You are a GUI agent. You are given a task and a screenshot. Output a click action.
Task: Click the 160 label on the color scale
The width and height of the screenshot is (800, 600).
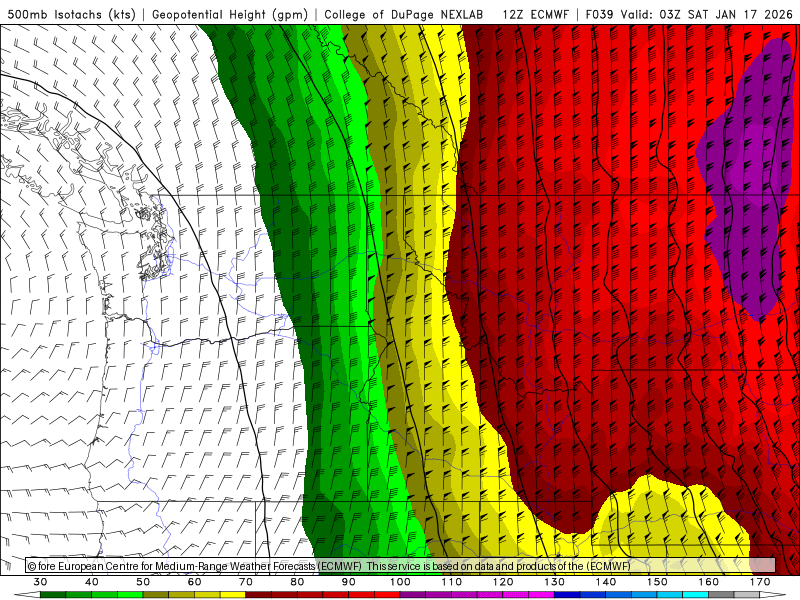[709, 582]
